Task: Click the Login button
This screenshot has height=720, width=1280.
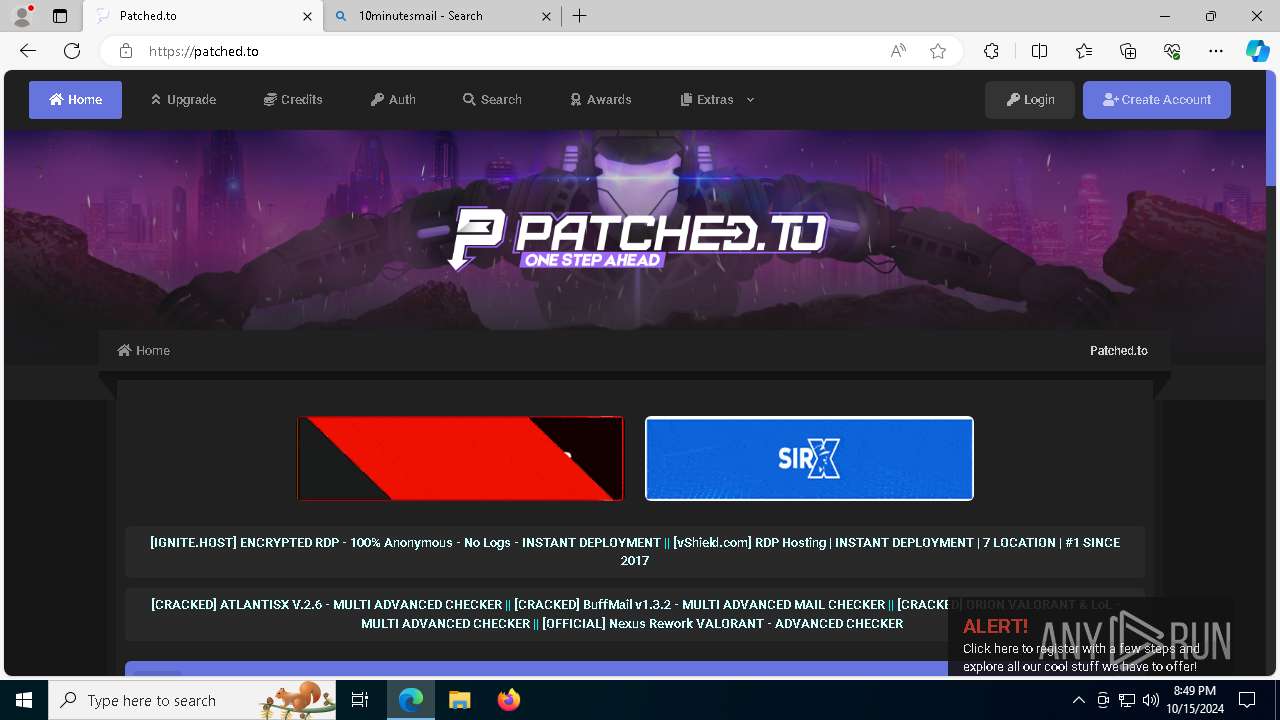Action: tap(1030, 100)
